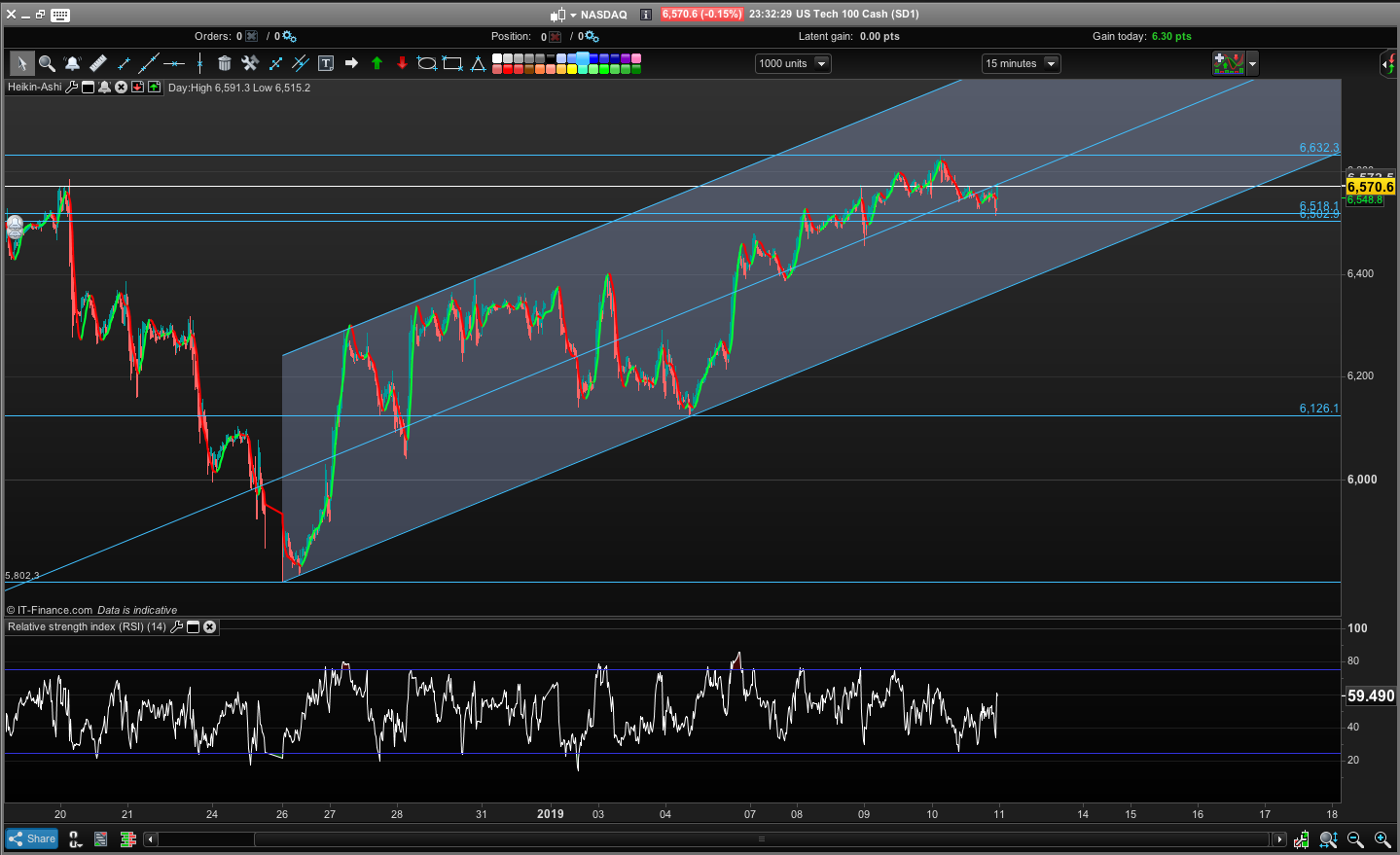Image resolution: width=1400 pixels, height=855 pixels.
Task: Open the position gear settings
Action: 592,37
